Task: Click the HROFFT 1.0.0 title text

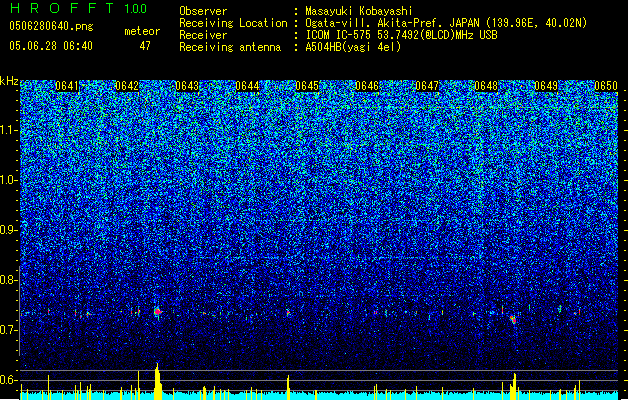Action: 78,8
